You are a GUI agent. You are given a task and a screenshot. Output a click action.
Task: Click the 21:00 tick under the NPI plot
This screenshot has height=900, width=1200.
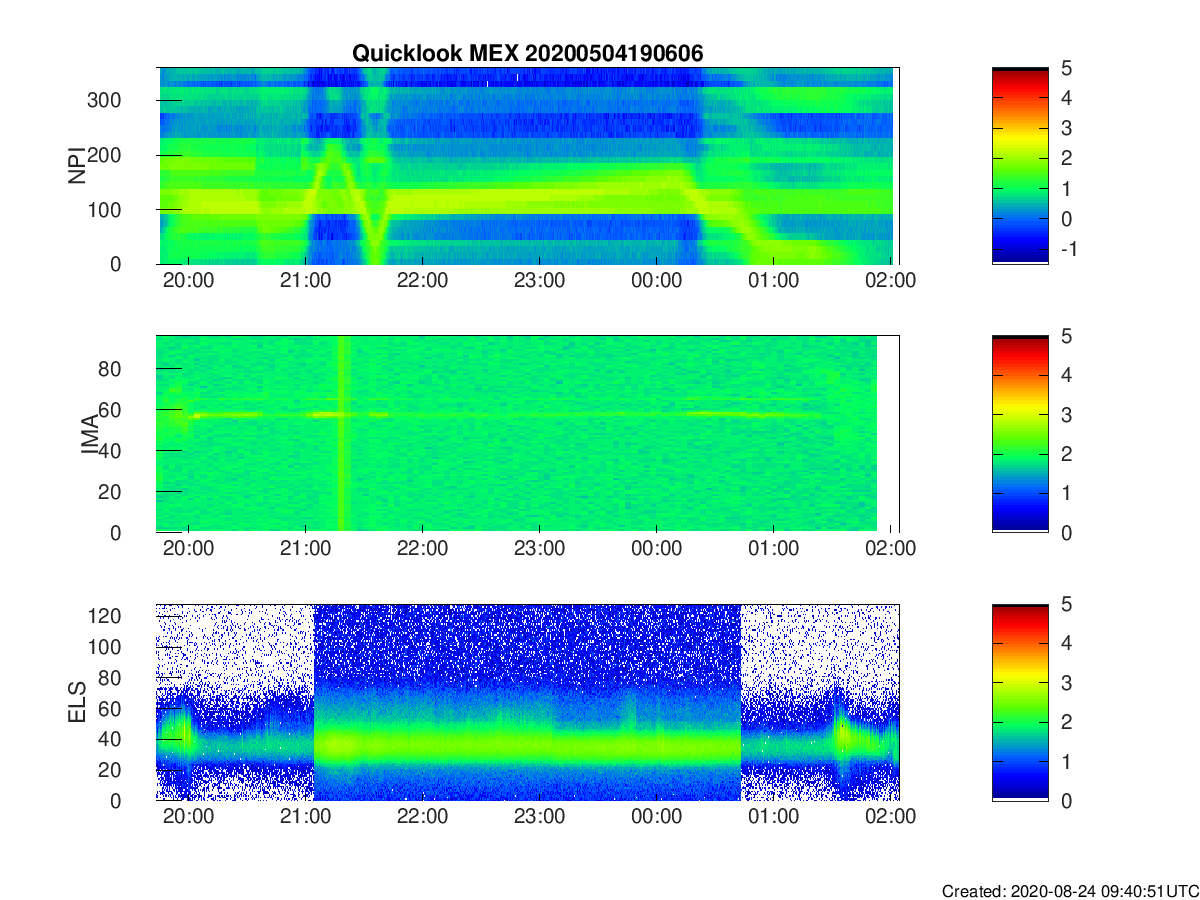(305, 281)
